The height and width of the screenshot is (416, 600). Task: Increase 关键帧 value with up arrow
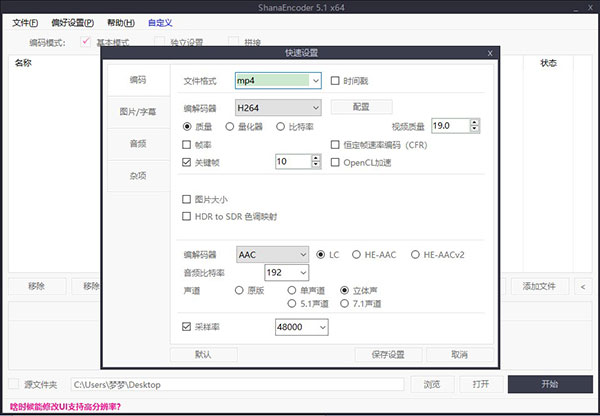[x=316, y=158]
